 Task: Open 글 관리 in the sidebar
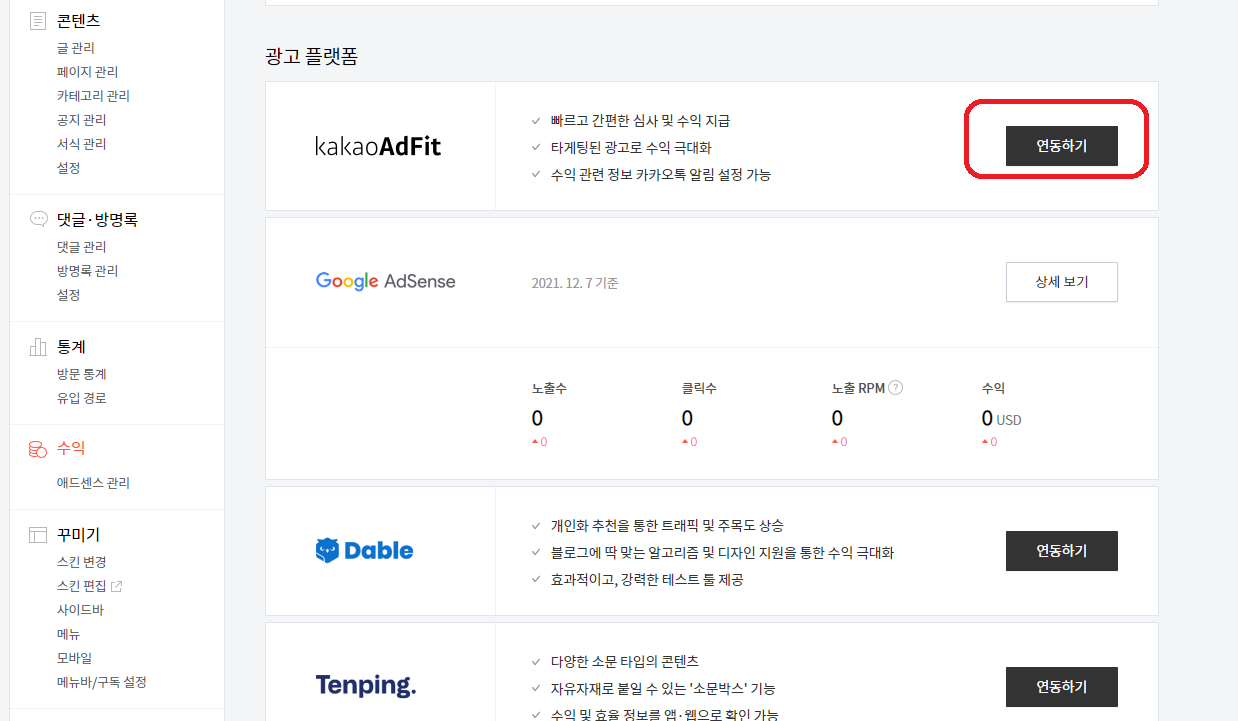click(x=76, y=48)
